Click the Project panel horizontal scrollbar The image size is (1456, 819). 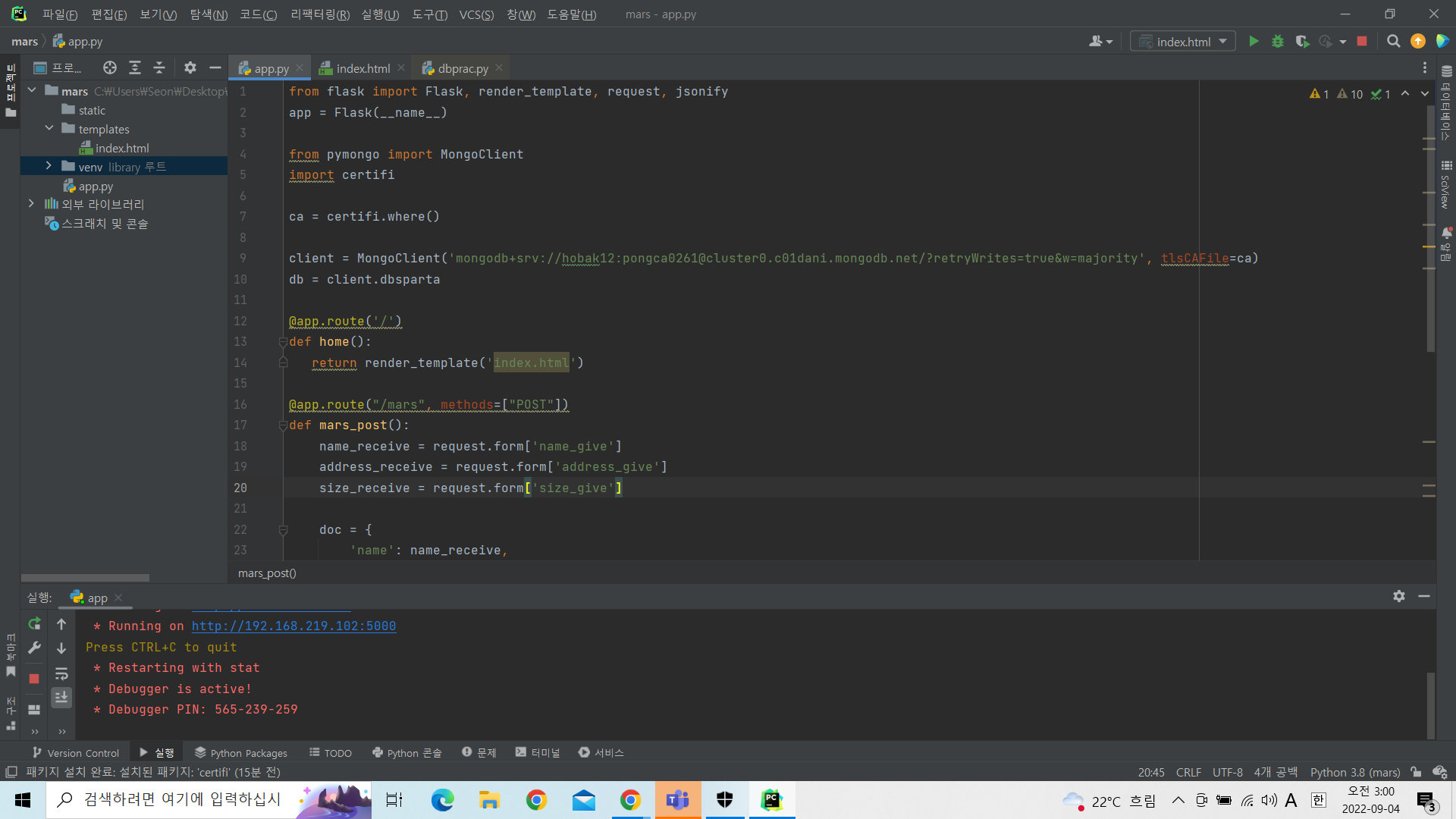pyautogui.click(x=85, y=578)
